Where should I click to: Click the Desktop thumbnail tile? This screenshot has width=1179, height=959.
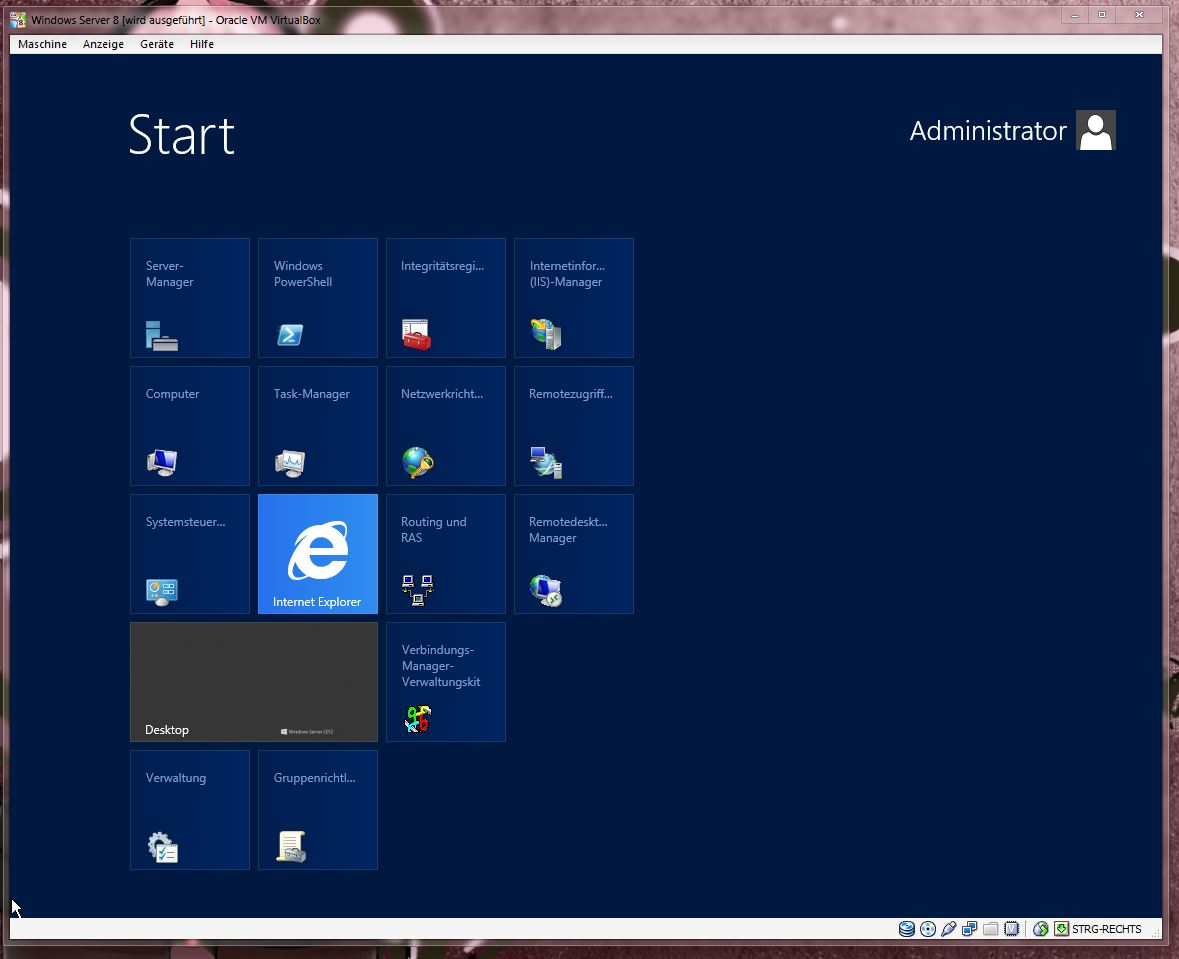[x=254, y=682]
